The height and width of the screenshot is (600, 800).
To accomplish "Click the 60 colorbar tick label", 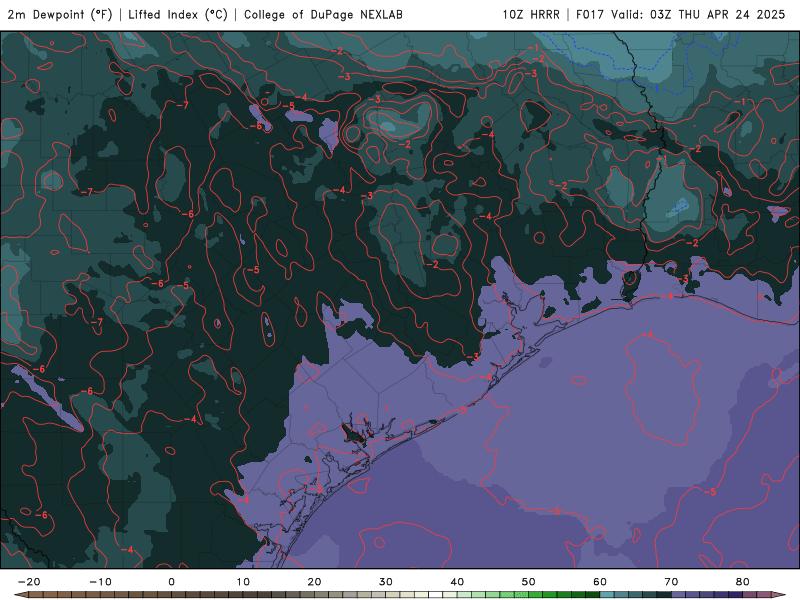I will click(x=600, y=582).
